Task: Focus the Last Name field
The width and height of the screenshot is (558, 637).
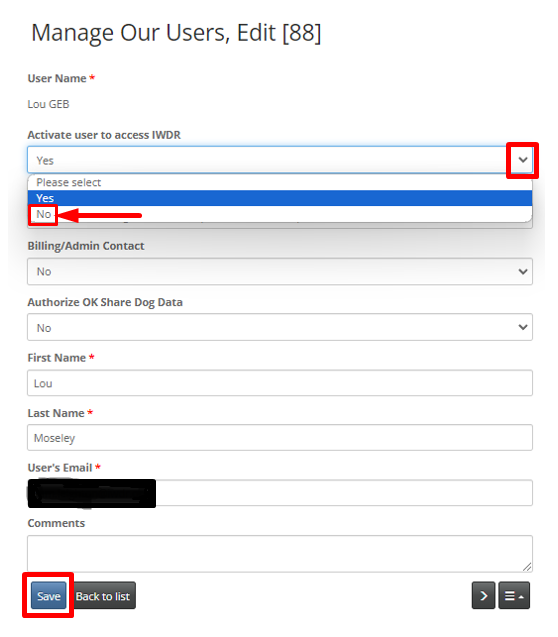Action: coord(280,438)
